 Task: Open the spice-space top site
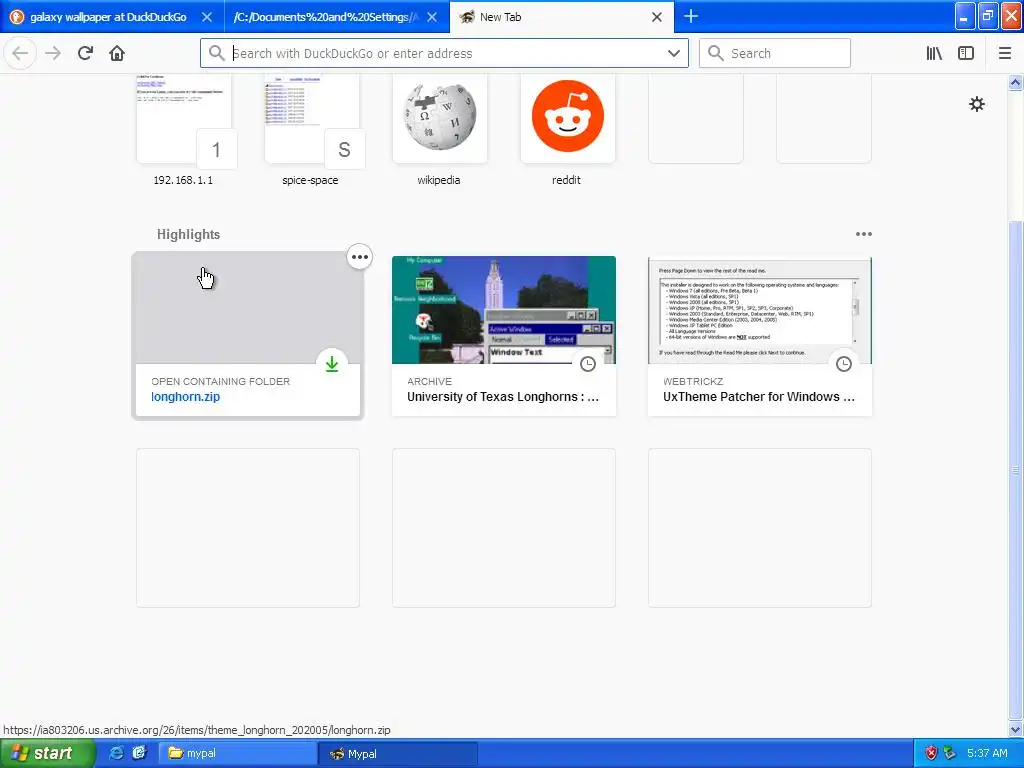[x=311, y=129]
